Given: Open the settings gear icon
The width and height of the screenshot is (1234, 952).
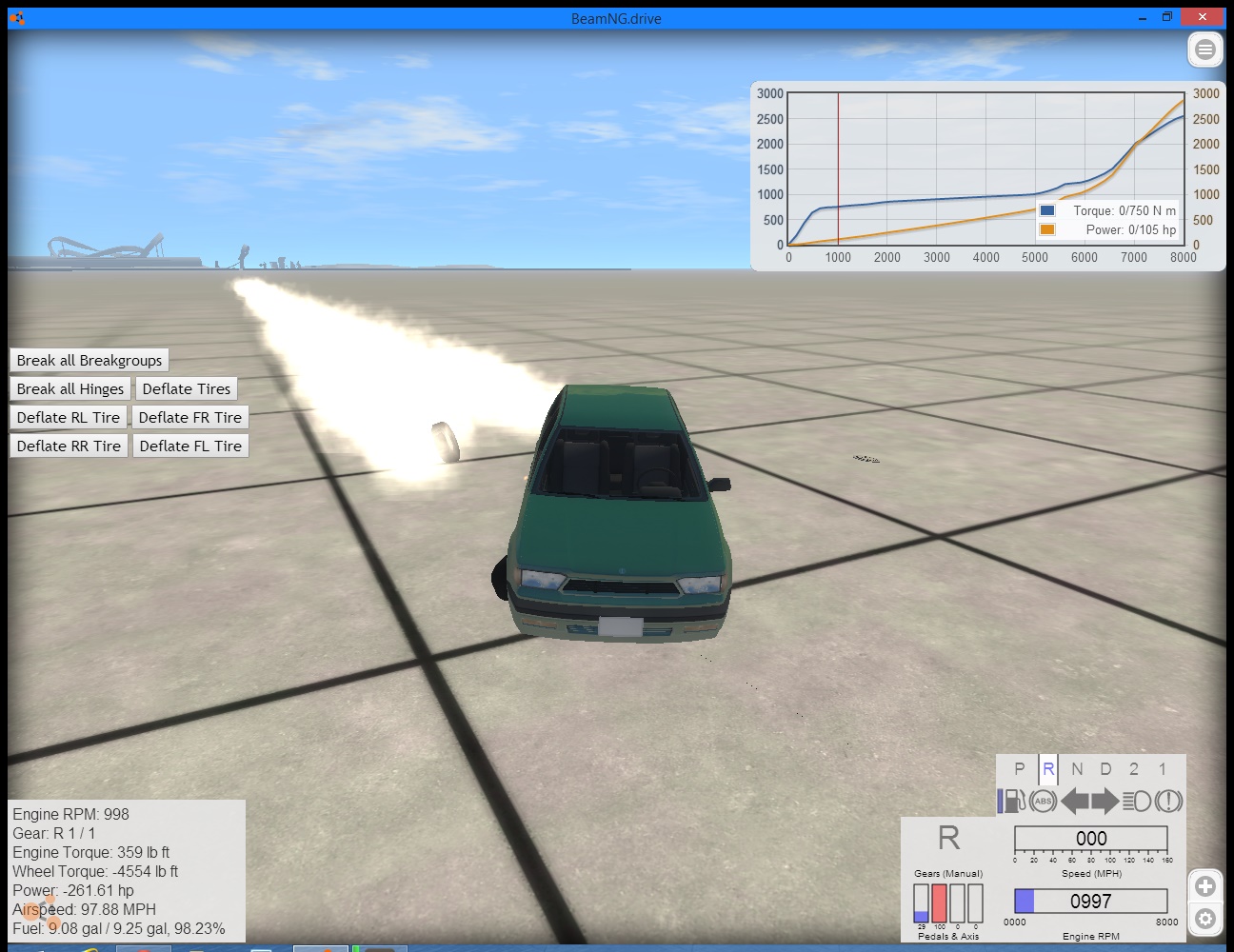Looking at the screenshot, I should click(1205, 919).
